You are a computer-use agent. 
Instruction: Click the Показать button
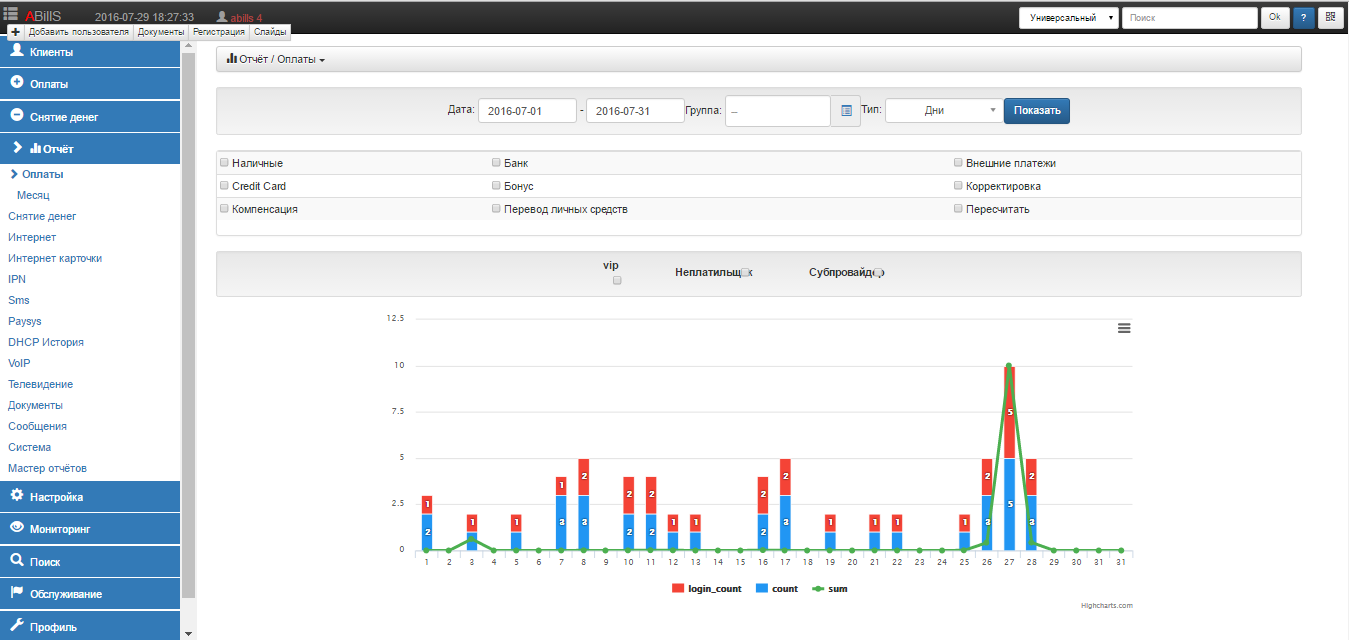pos(1037,111)
